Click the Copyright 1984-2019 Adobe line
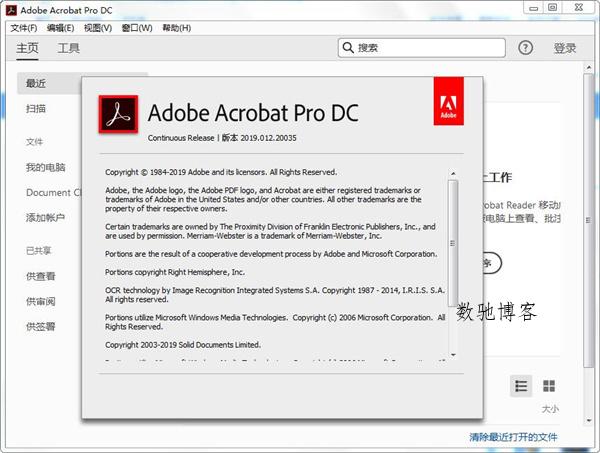 pos(221,172)
